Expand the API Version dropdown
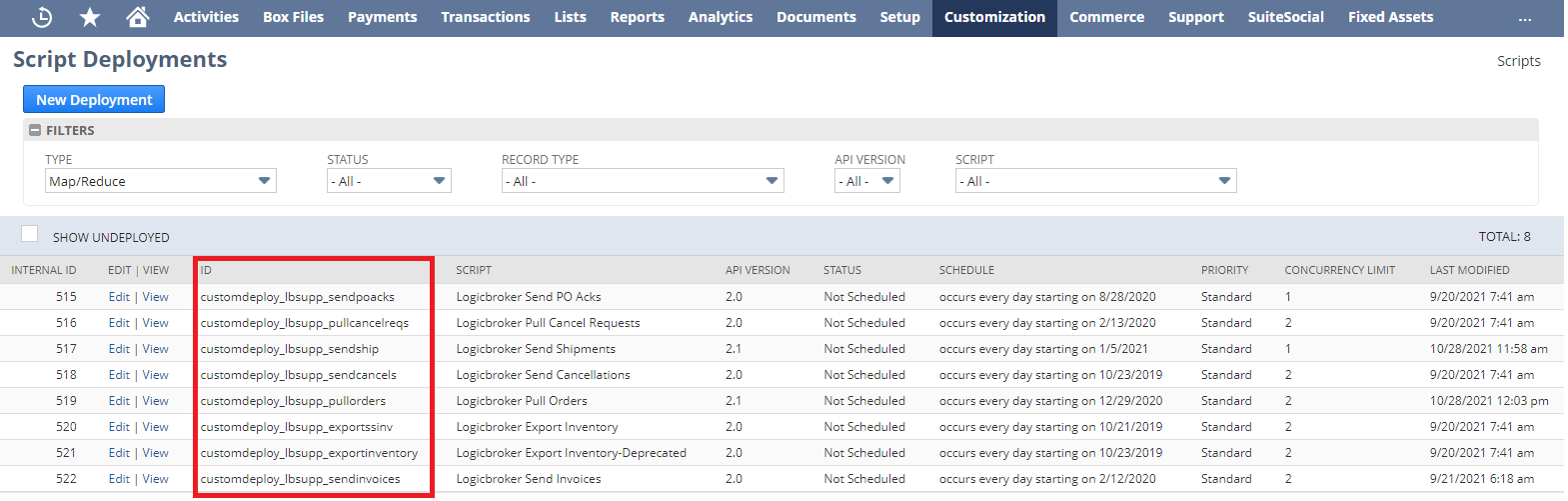The width and height of the screenshot is (1568, 501). click(x=866, y=181)
